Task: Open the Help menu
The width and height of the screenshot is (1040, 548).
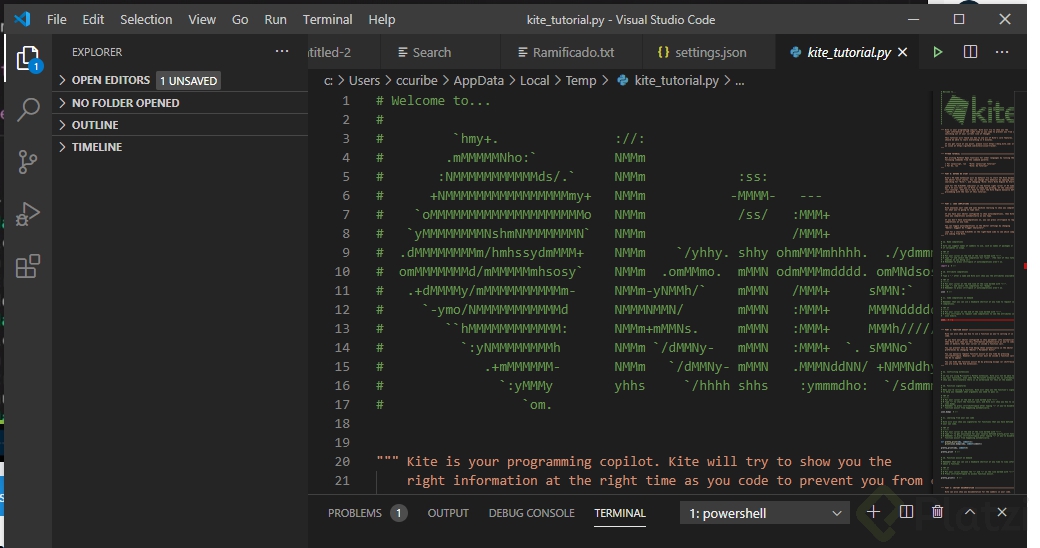Action: click(381, 19)
